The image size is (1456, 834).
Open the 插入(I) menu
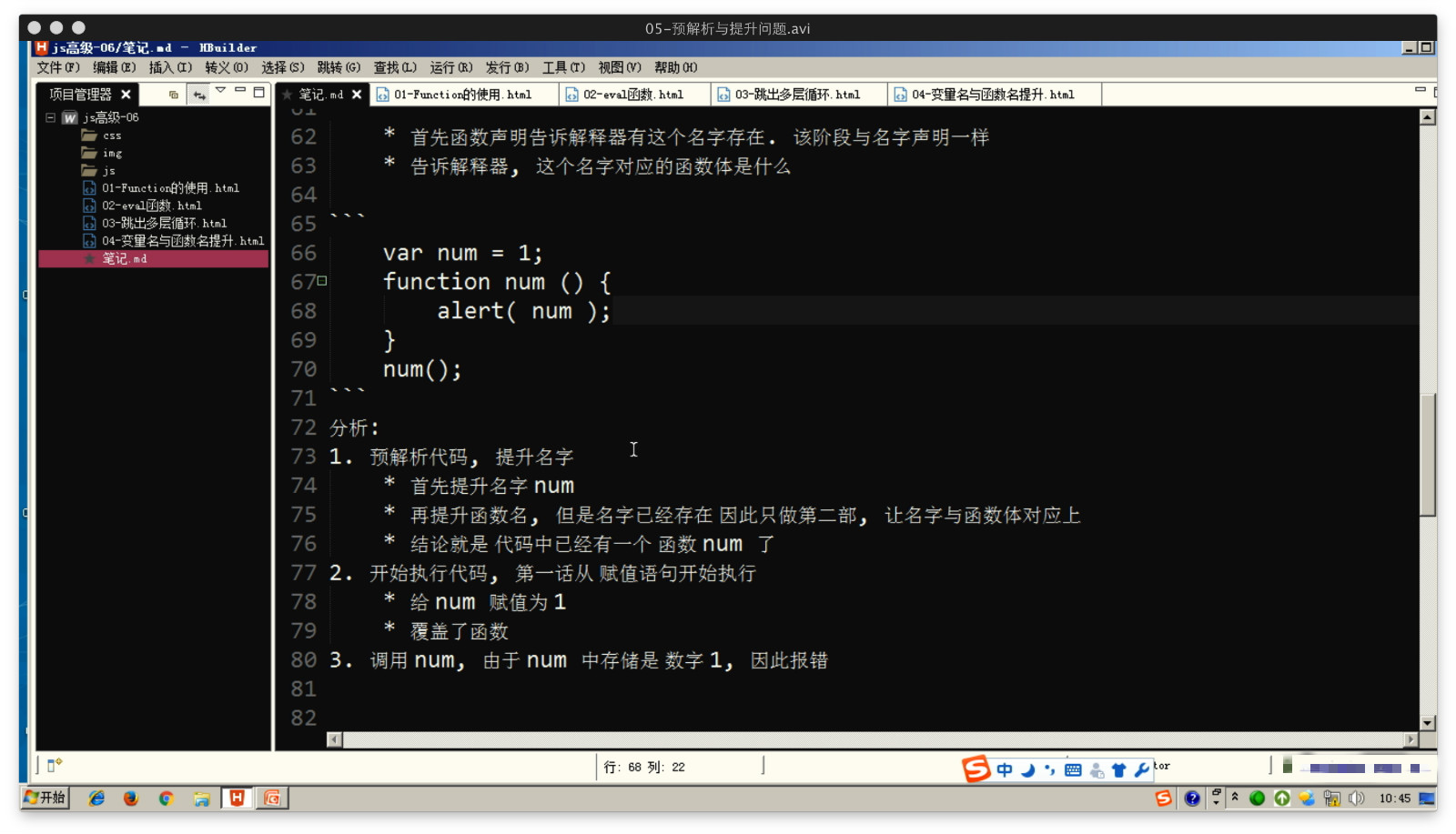click(170, 67)
